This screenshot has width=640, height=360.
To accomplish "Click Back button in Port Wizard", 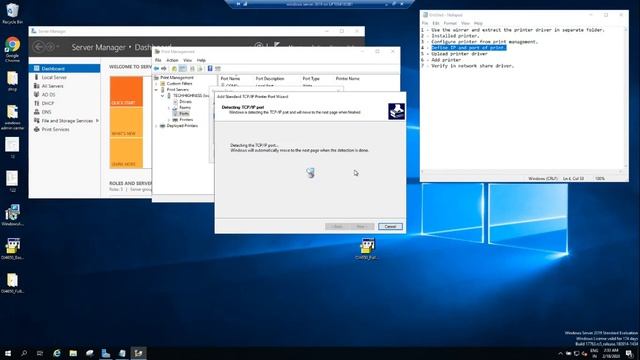I will coord(337,227).
